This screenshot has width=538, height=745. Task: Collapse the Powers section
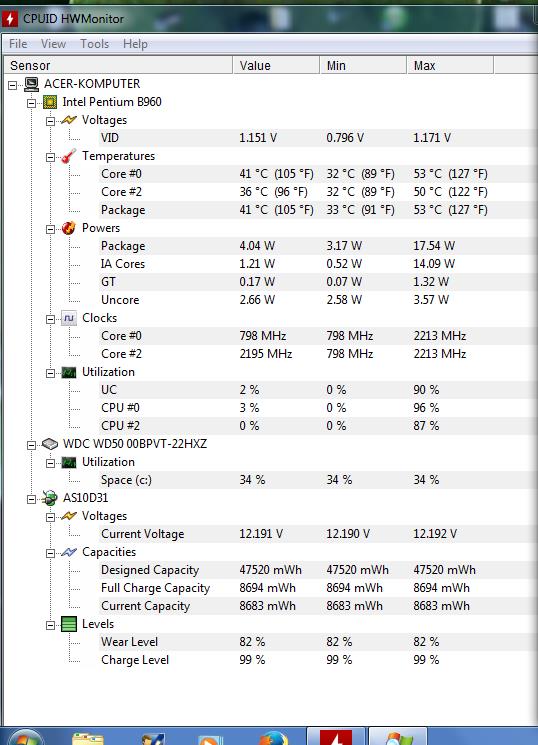click(x=50, y=229)
